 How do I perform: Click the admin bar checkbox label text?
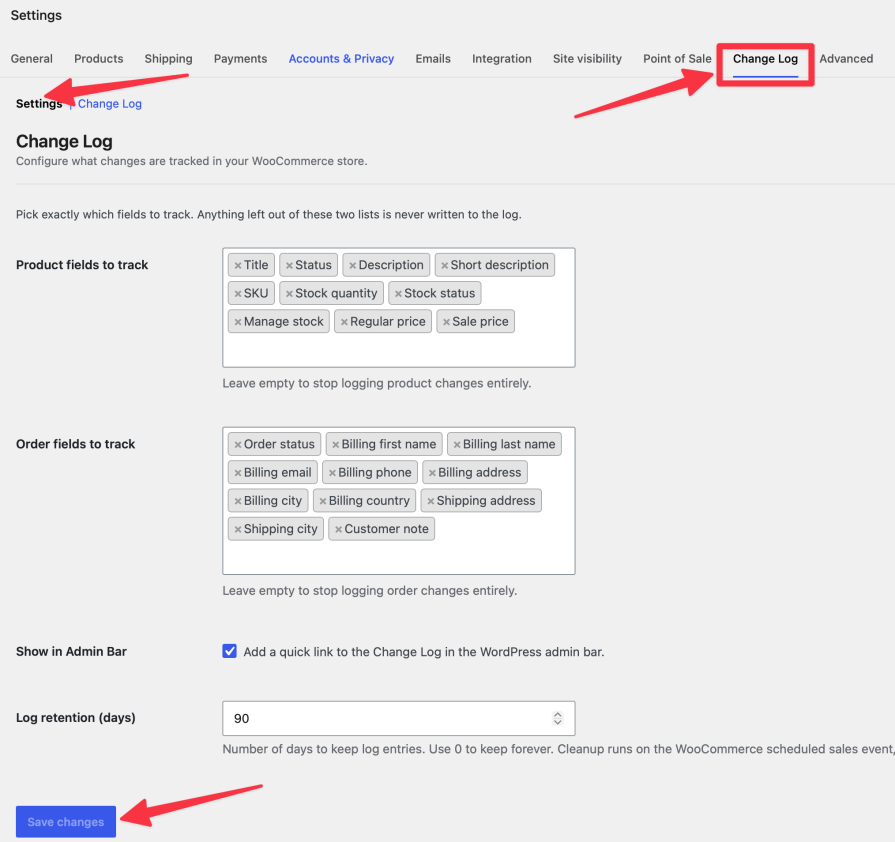(x=424, y=652)
